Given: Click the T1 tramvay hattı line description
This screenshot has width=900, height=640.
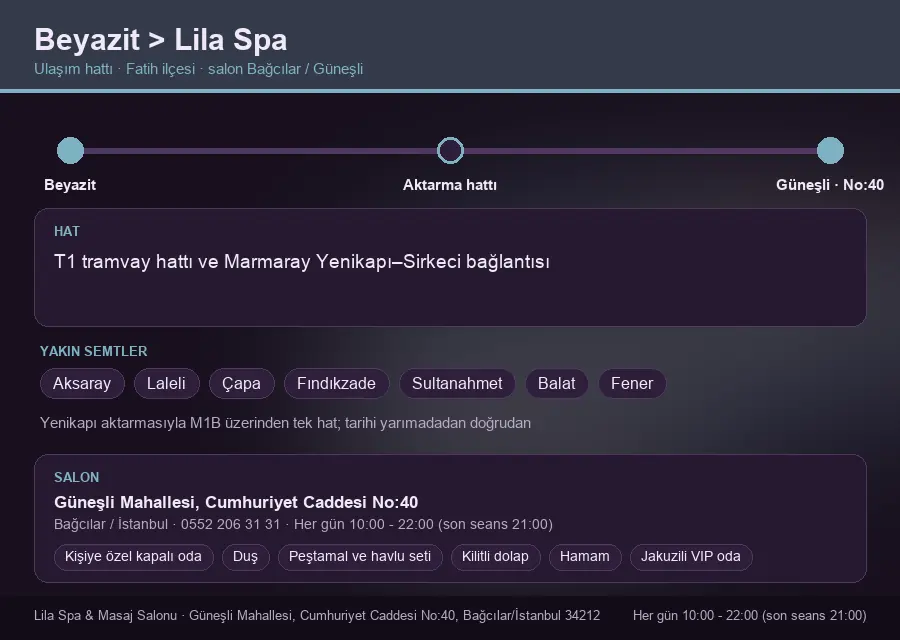Looking at the screenshot, I should pyautogui.click(x=302, y=262).
